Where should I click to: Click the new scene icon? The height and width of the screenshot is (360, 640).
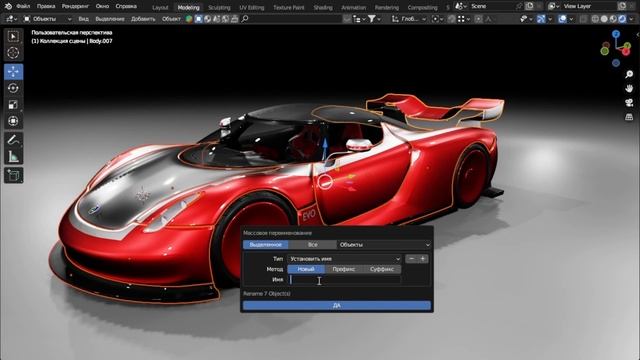click(x=529, y=6)
